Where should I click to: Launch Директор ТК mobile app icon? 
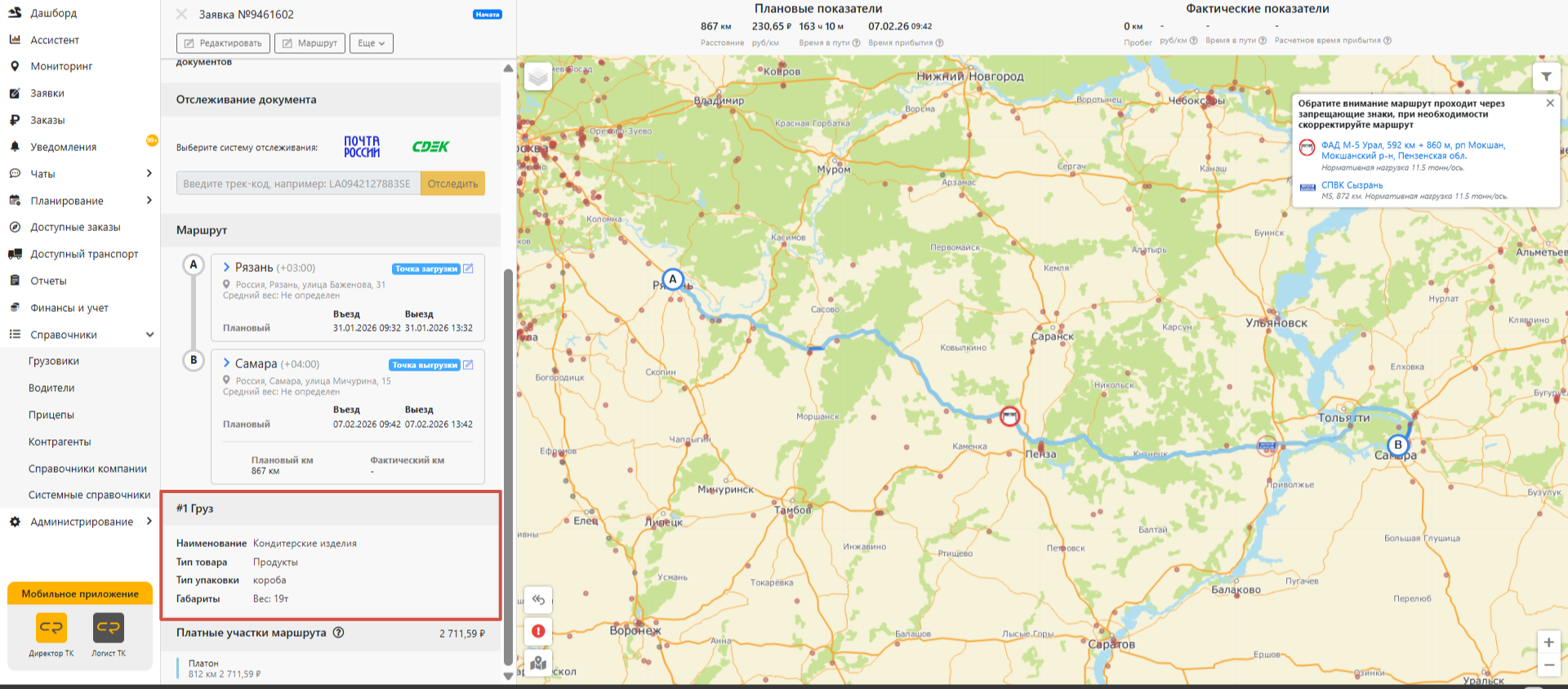(51, 628)
